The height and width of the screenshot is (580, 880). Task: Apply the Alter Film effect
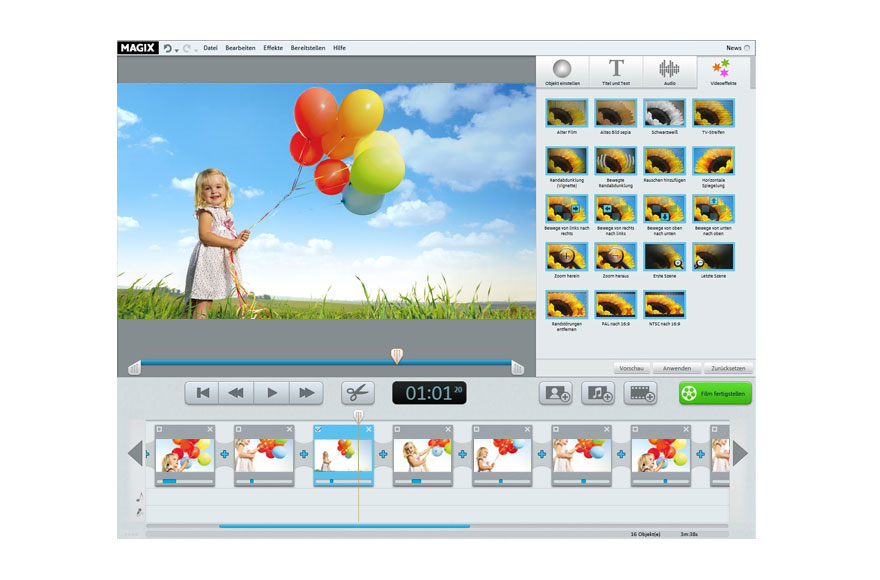[566, 113]
